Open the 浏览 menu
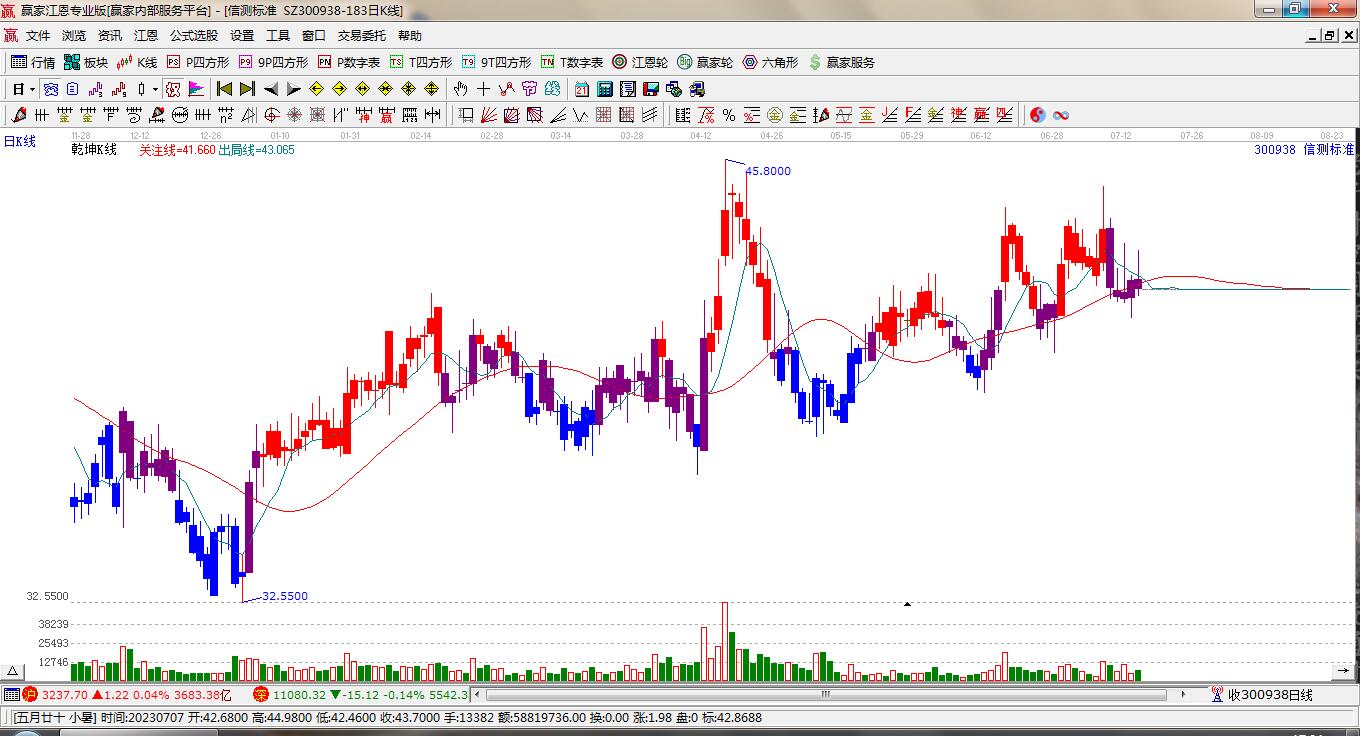Viewport: 1360px width, 736px height. [74, 35]
